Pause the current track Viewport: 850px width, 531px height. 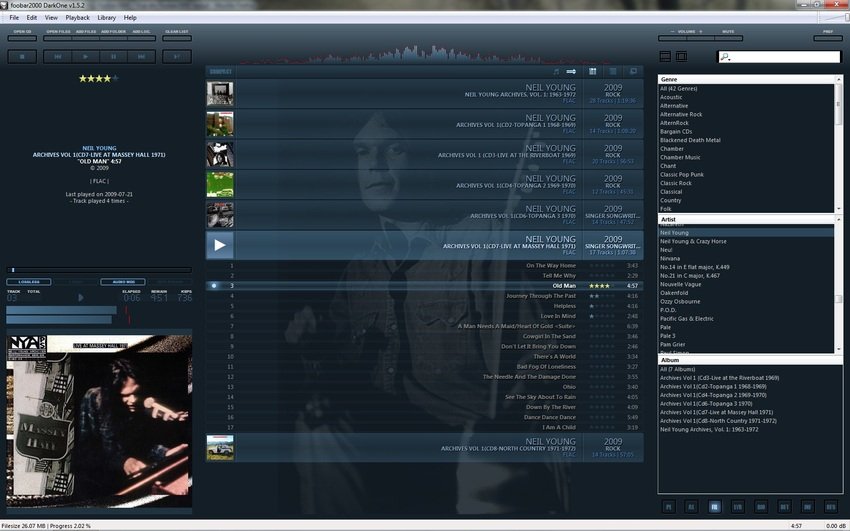click(x=113, y=56)
